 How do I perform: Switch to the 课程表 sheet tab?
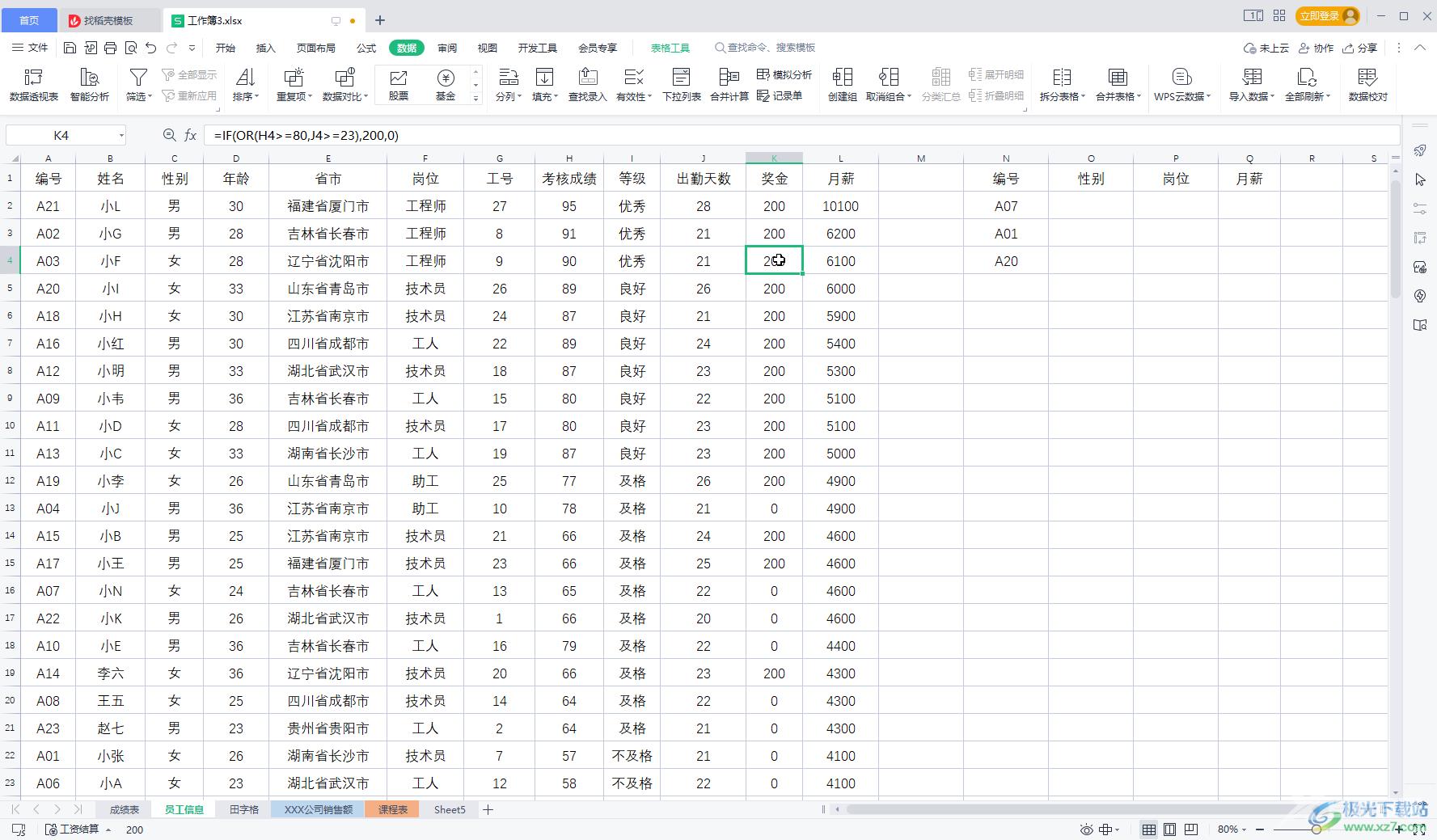click(392, 809)
